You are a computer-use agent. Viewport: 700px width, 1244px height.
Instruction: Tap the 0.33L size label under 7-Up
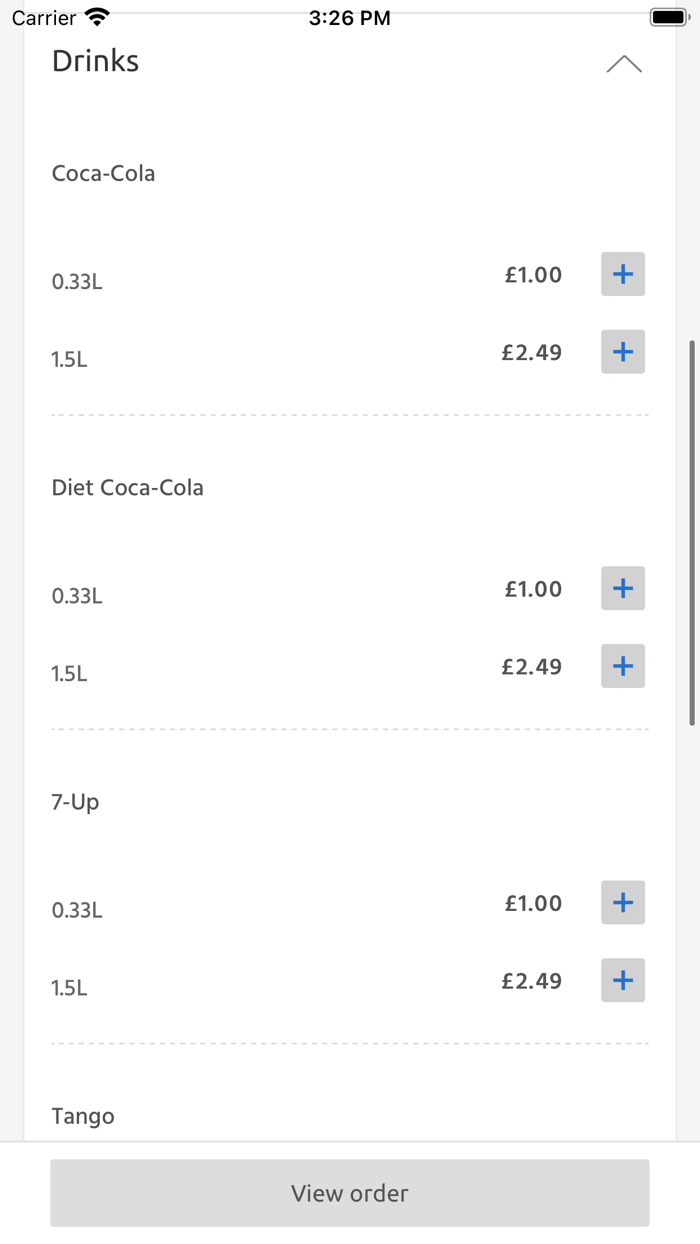click(77, 910)
